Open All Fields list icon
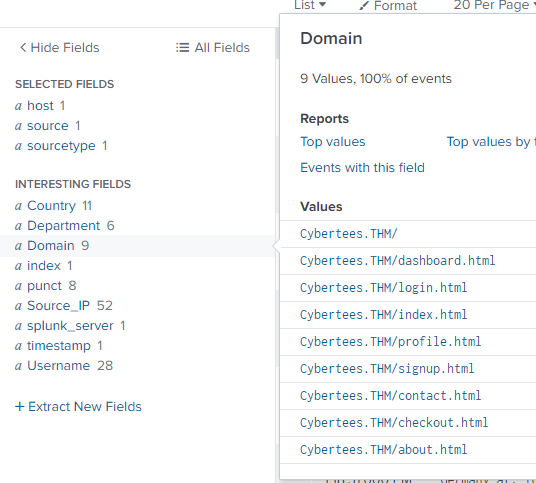The width and height of the screenshot is (536, 483). pyautogui.click(x=183, y=48)
